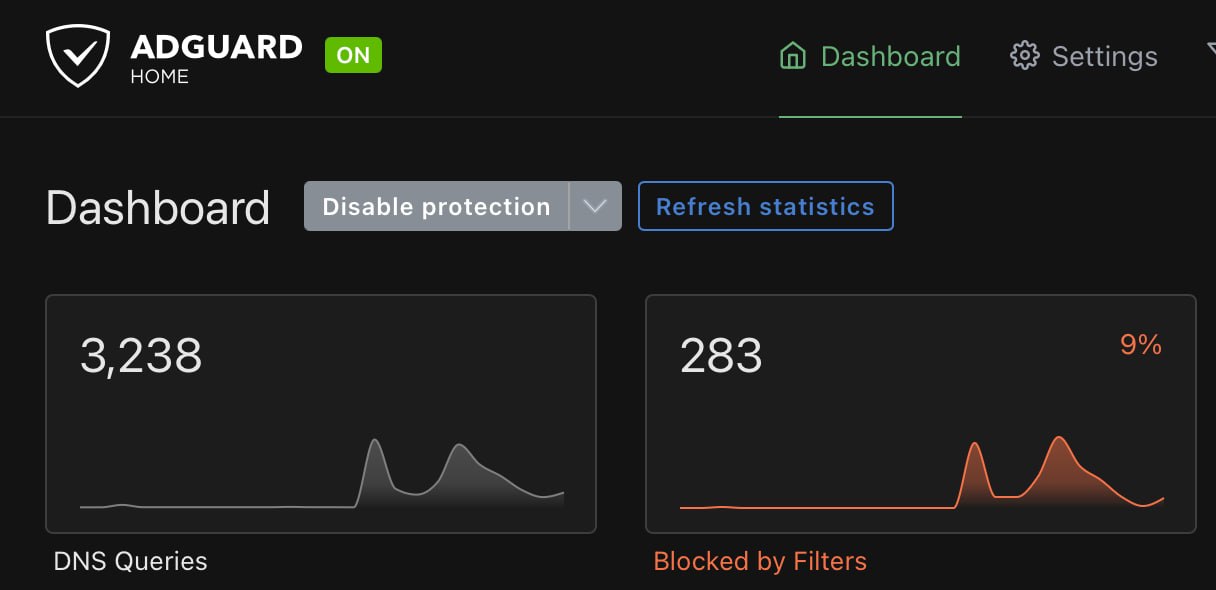Click the Dashboard page heading
Viewport: 1216px width, 590px height.
click(x=158, y=208)
